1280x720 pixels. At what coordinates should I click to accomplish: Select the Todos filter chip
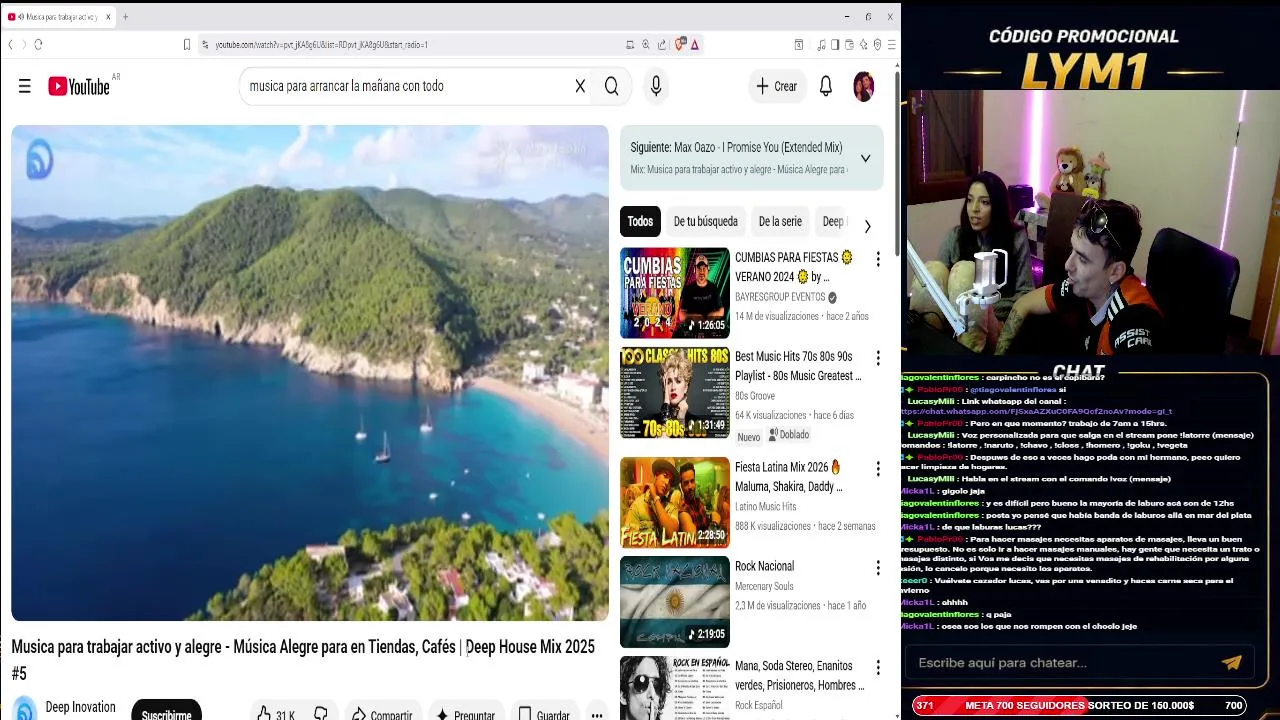(x=640, y=221)
